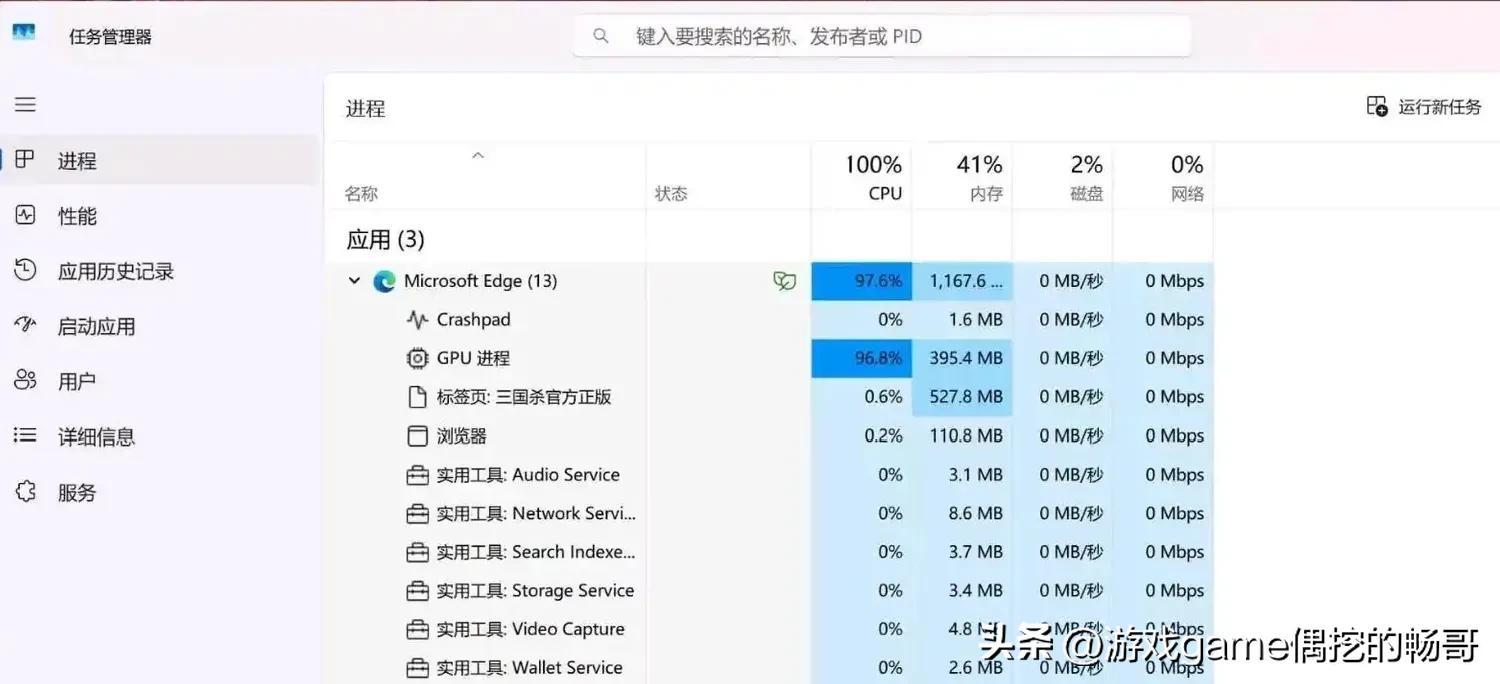Sort by the 内存 column header
The width and height of the screenshot is (1500, 684).
(962, 177)
